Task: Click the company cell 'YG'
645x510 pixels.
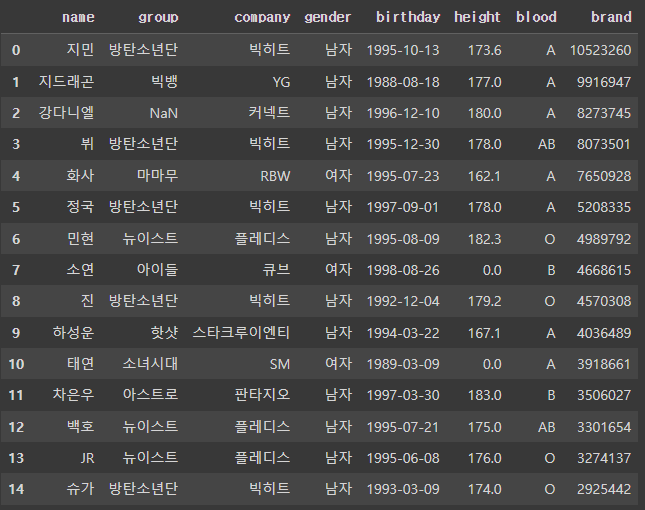Action: pyautogui.click(x=281, y=82)
